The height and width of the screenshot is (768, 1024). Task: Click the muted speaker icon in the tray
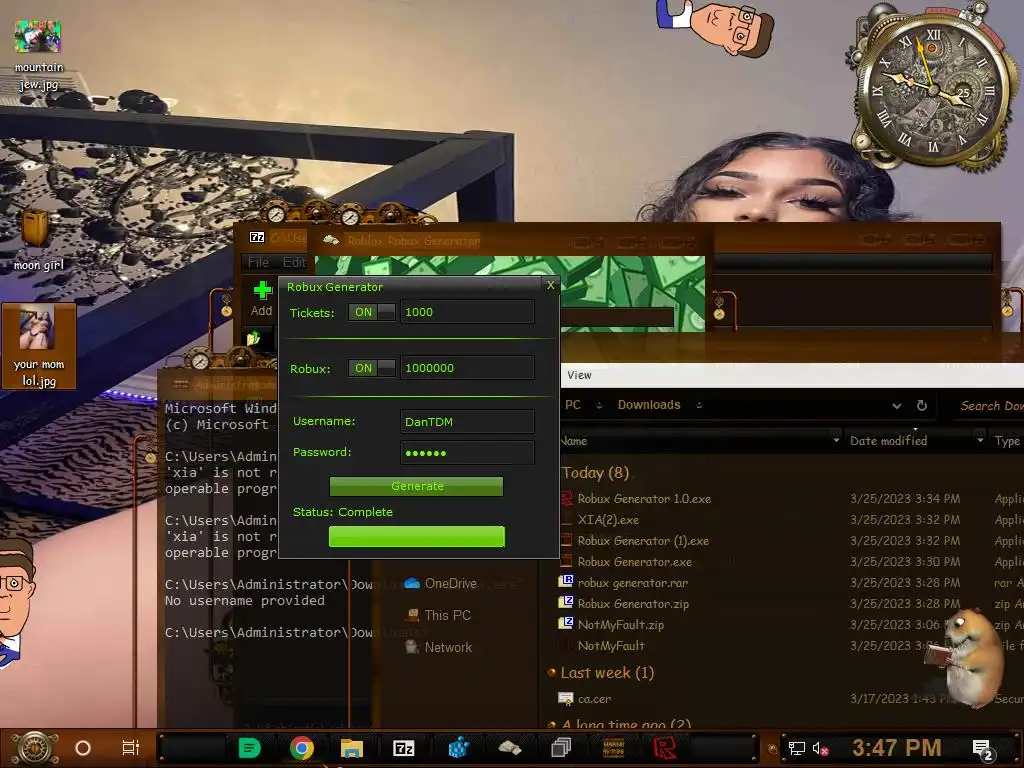pos(820,748)
